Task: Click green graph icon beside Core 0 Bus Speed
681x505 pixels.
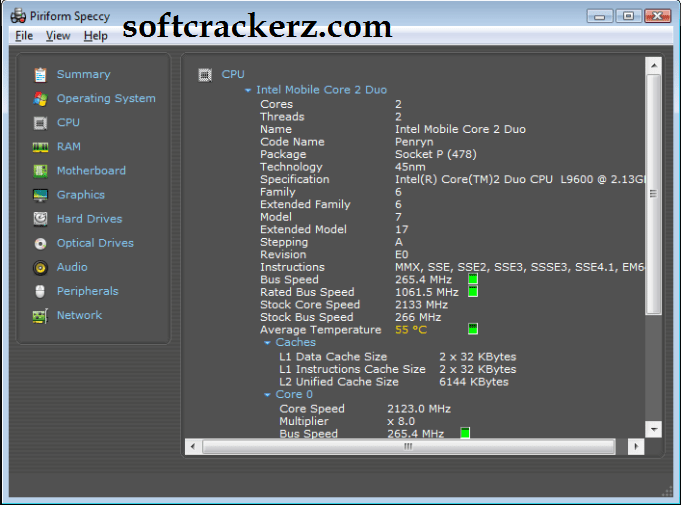Action: pos(465,433)
